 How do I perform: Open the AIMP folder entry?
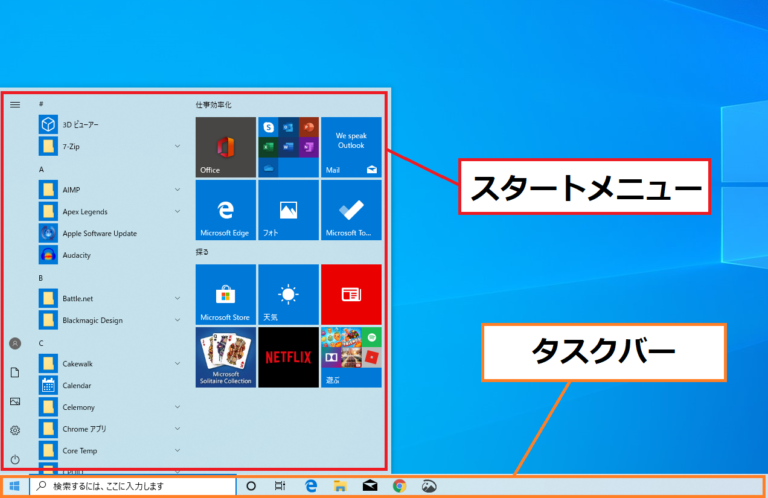coord(110,190)
